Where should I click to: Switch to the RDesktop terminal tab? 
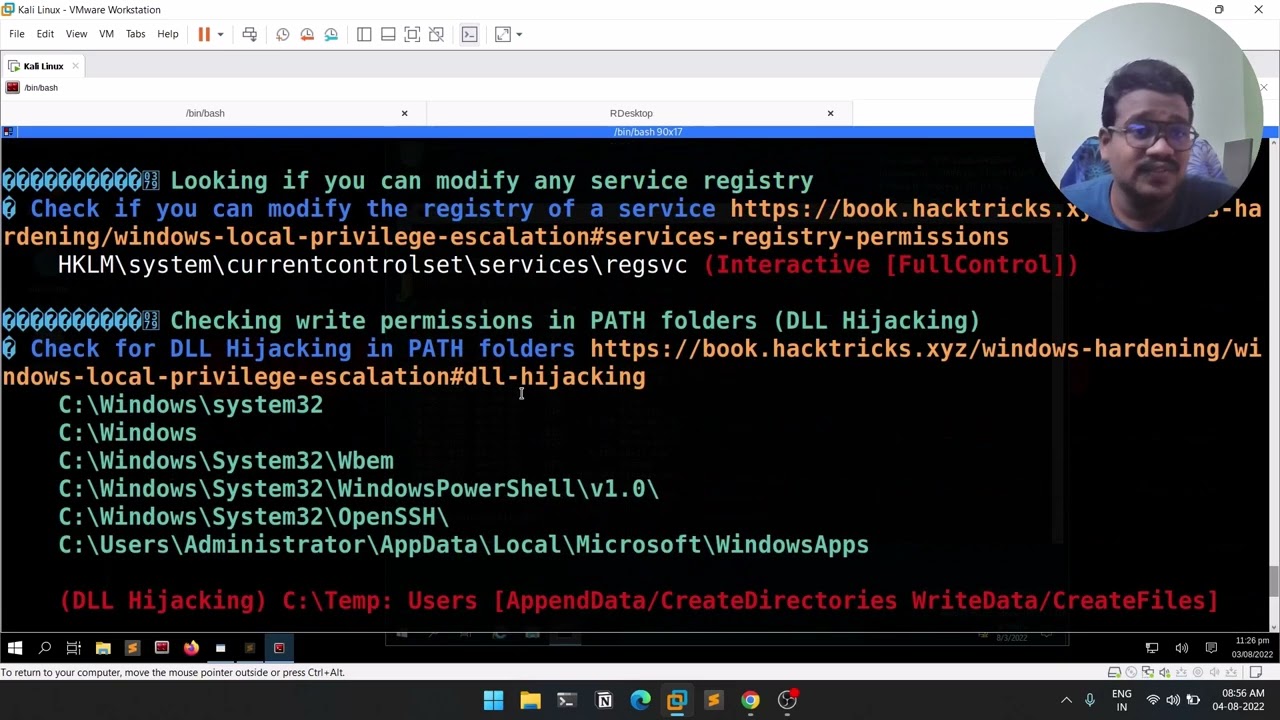631,113
